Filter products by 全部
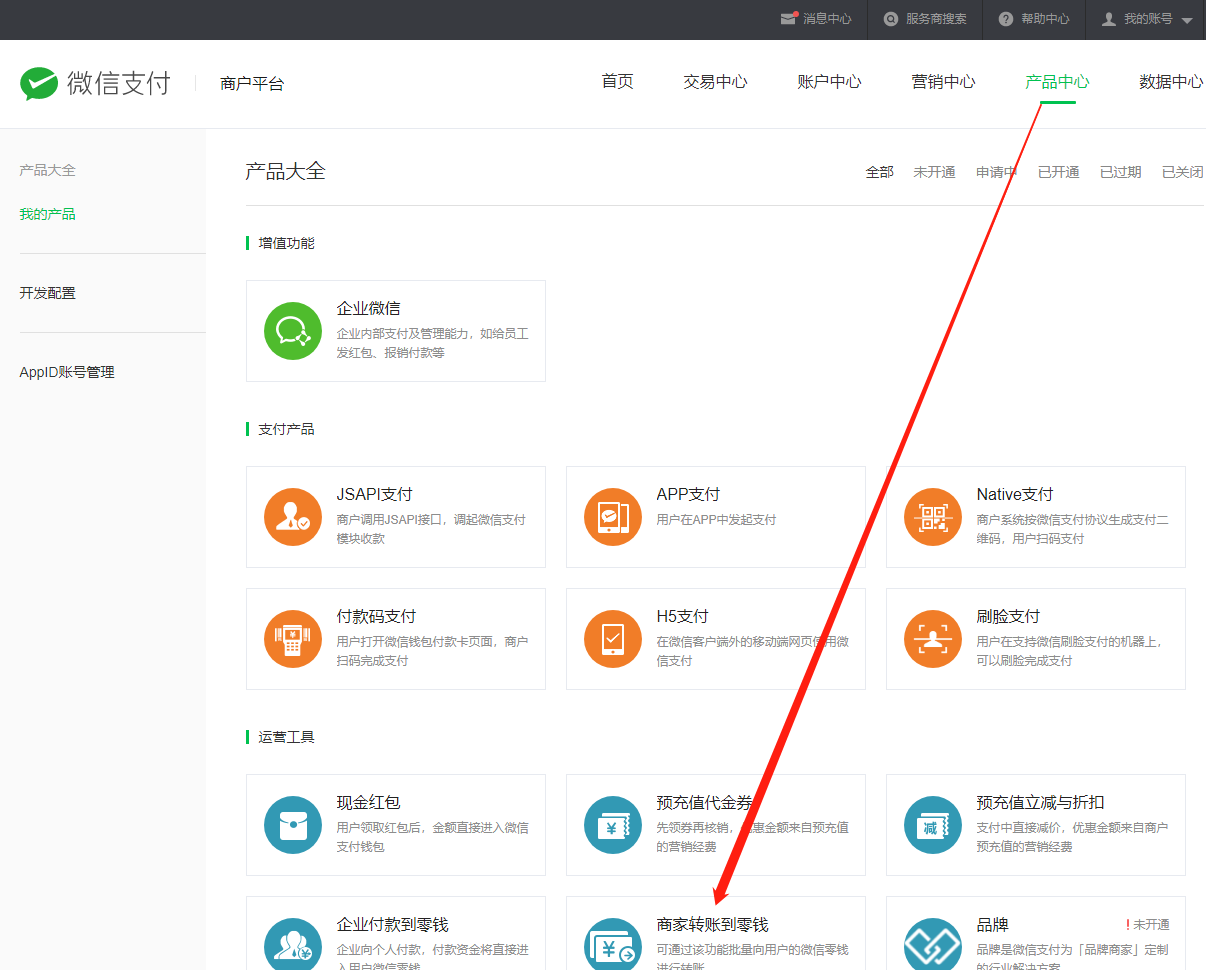This screenshot has height=970, width=1206. [880, 172]
